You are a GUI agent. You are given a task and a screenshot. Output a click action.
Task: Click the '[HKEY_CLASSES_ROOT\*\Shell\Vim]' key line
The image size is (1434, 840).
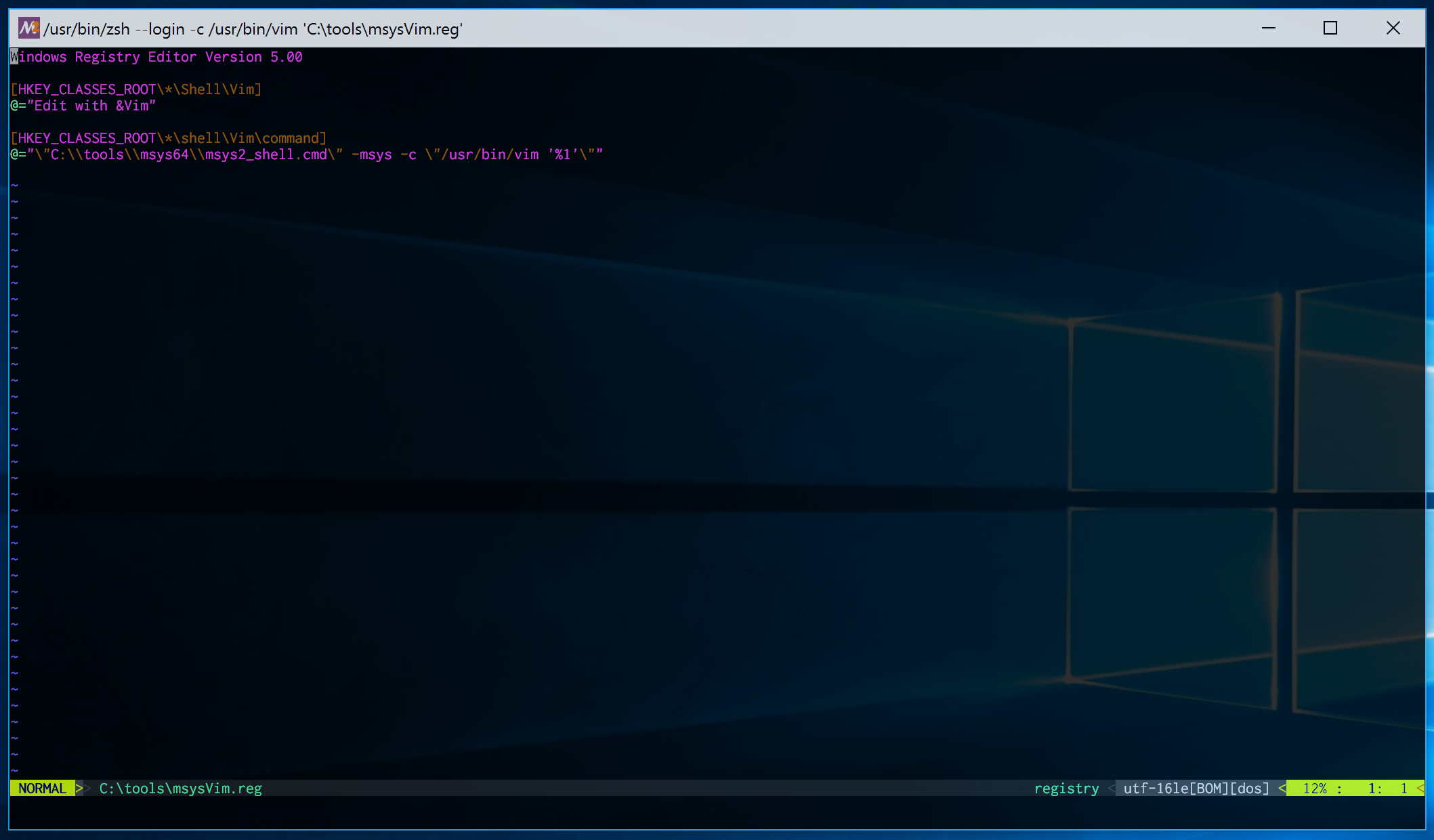point(136,89)
